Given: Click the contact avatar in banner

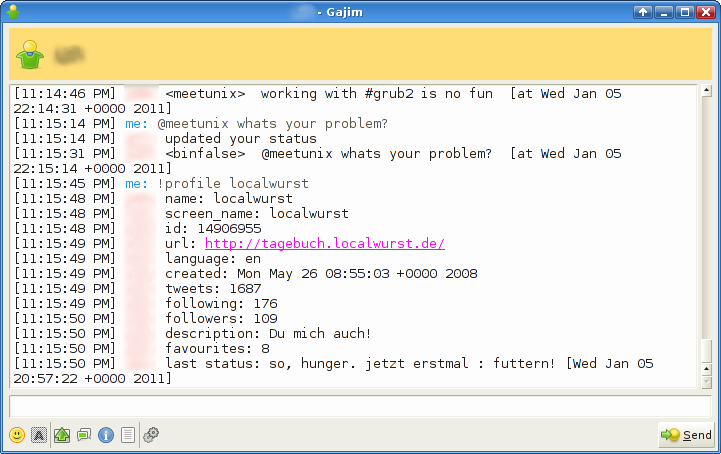Looking at the screenshot, I should point(32,53).
